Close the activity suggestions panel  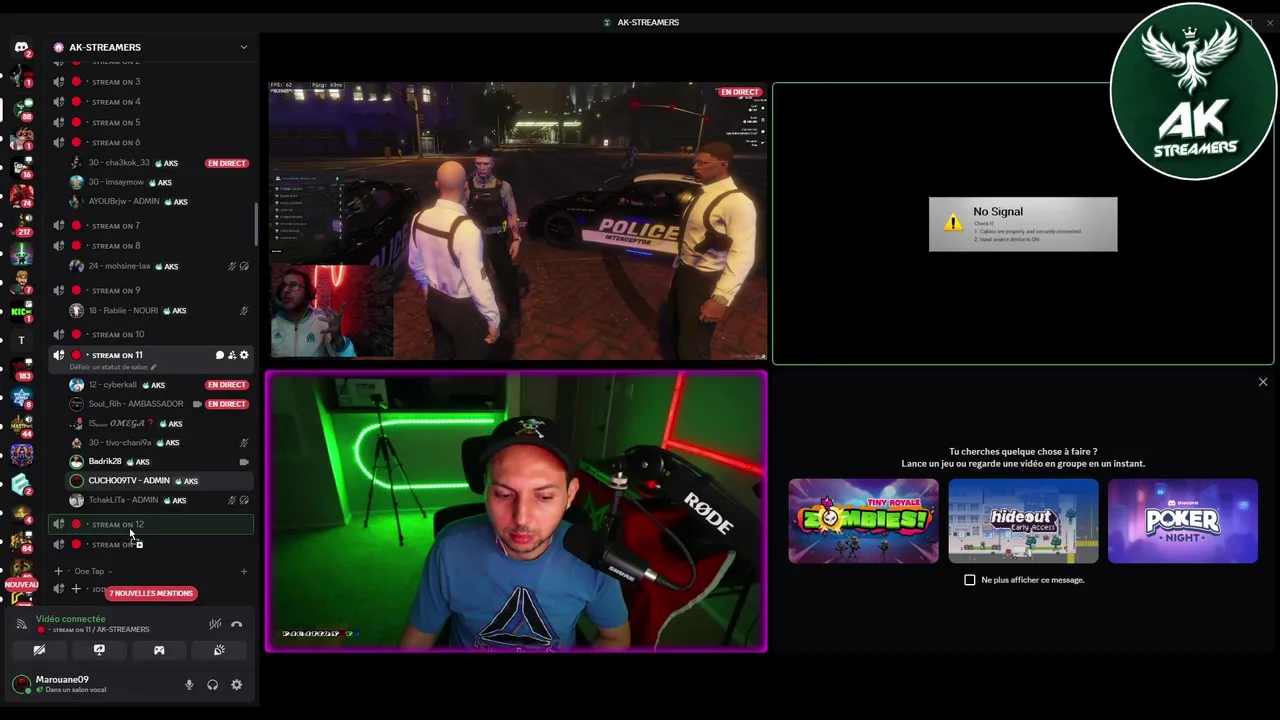point(1262,382)
